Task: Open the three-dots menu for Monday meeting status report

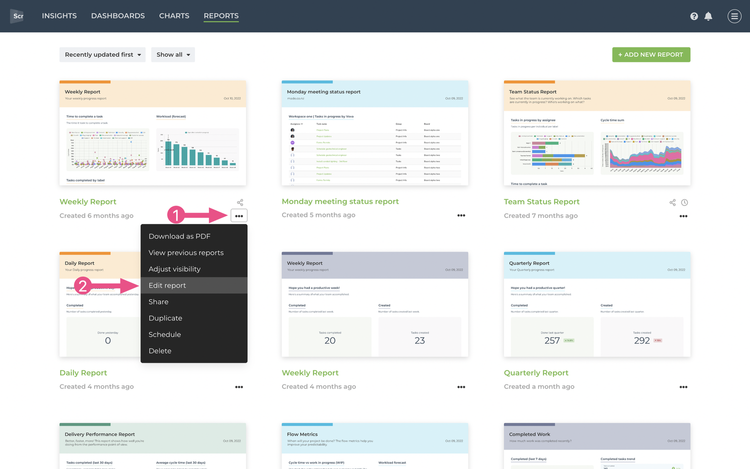Action: (461, 215)
